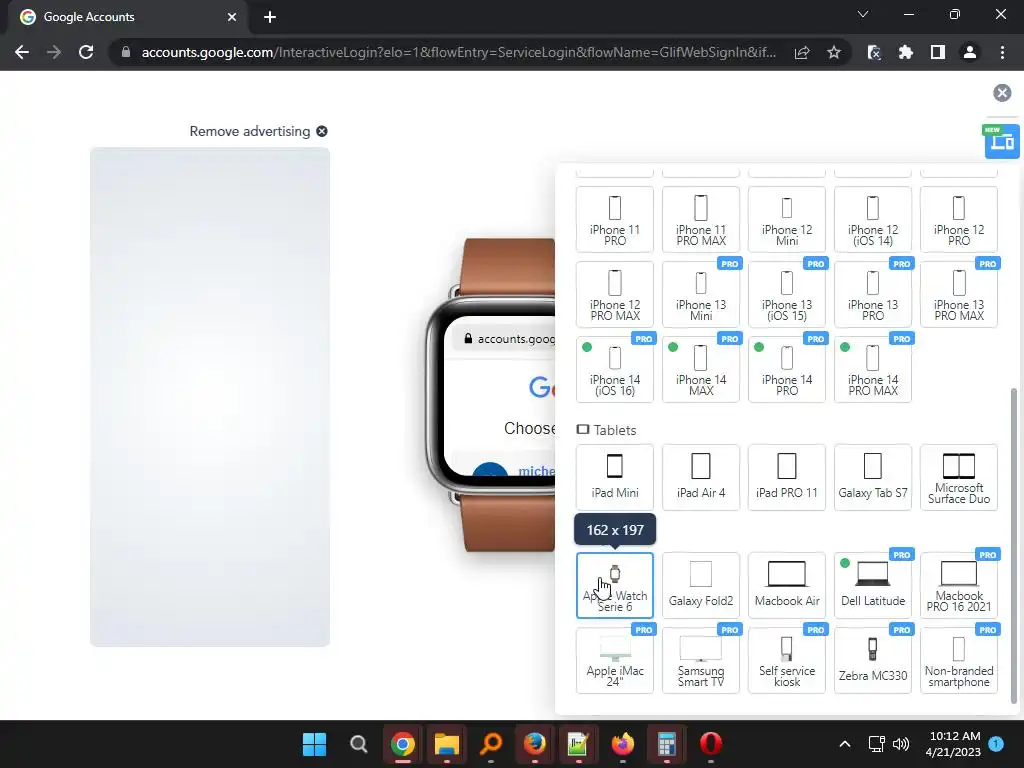The width and height of the screenshot is (1024, 768).
Task: Click the Apple Watch preview screen
Action: 500,398
